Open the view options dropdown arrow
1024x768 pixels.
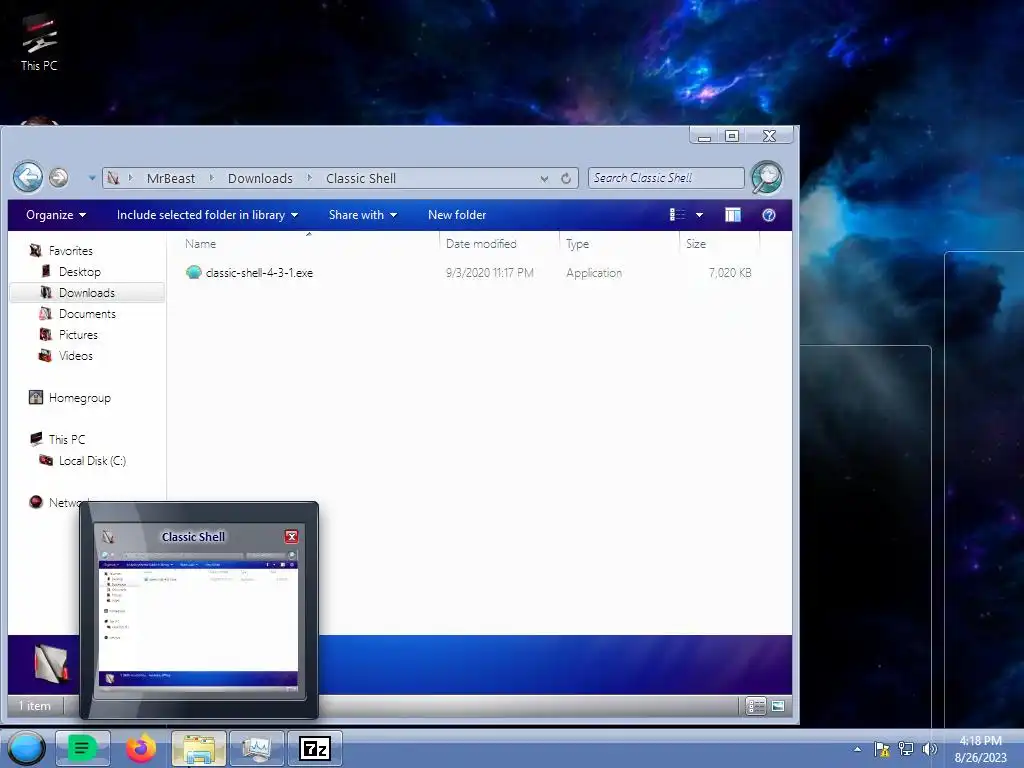tap(699, 215)
